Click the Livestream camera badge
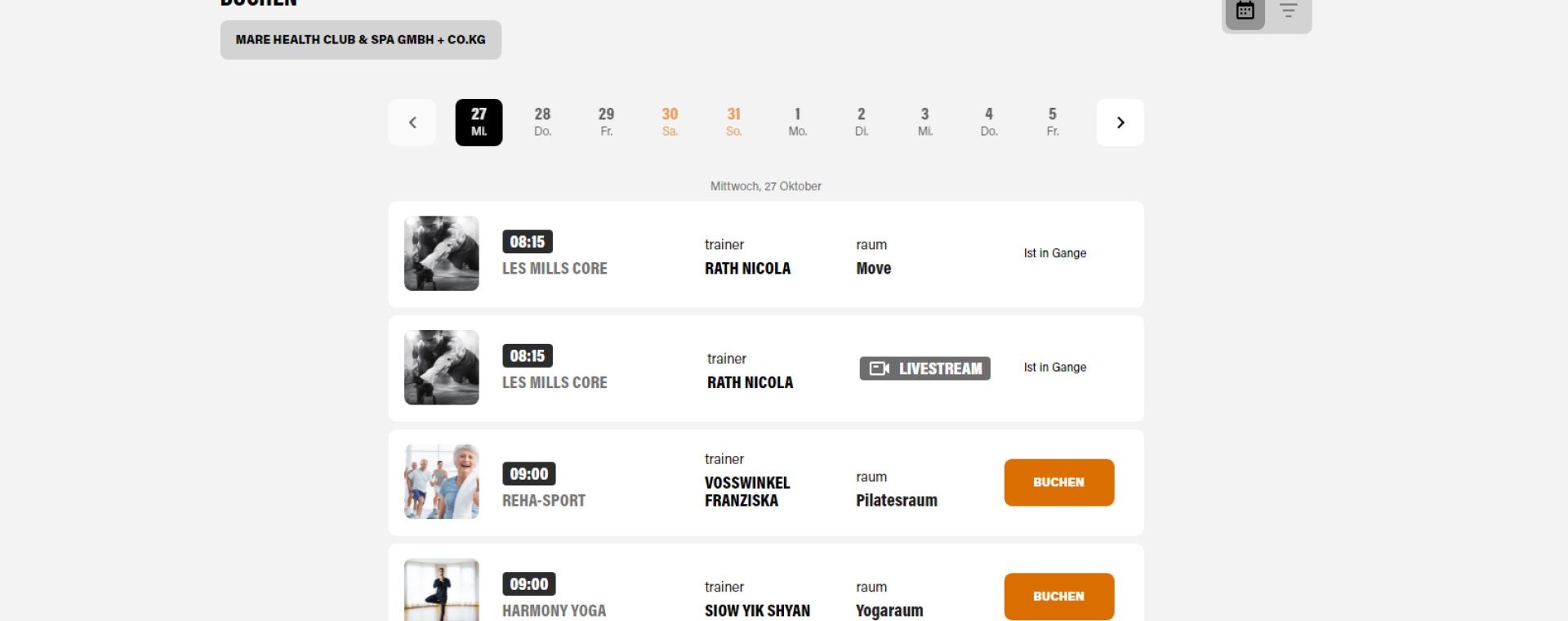Image resolution: width=1568 pixels, height=621 pixels. (924, 369)
